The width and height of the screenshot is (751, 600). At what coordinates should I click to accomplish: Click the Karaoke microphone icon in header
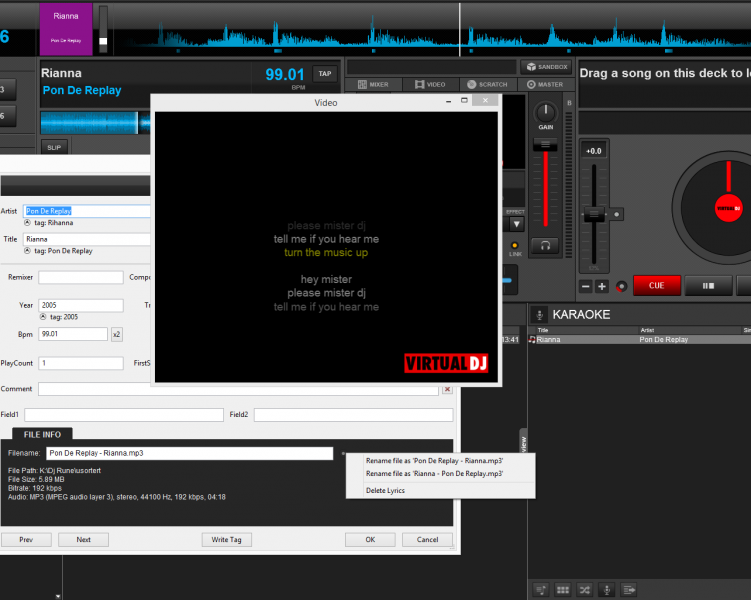(540, 314)
